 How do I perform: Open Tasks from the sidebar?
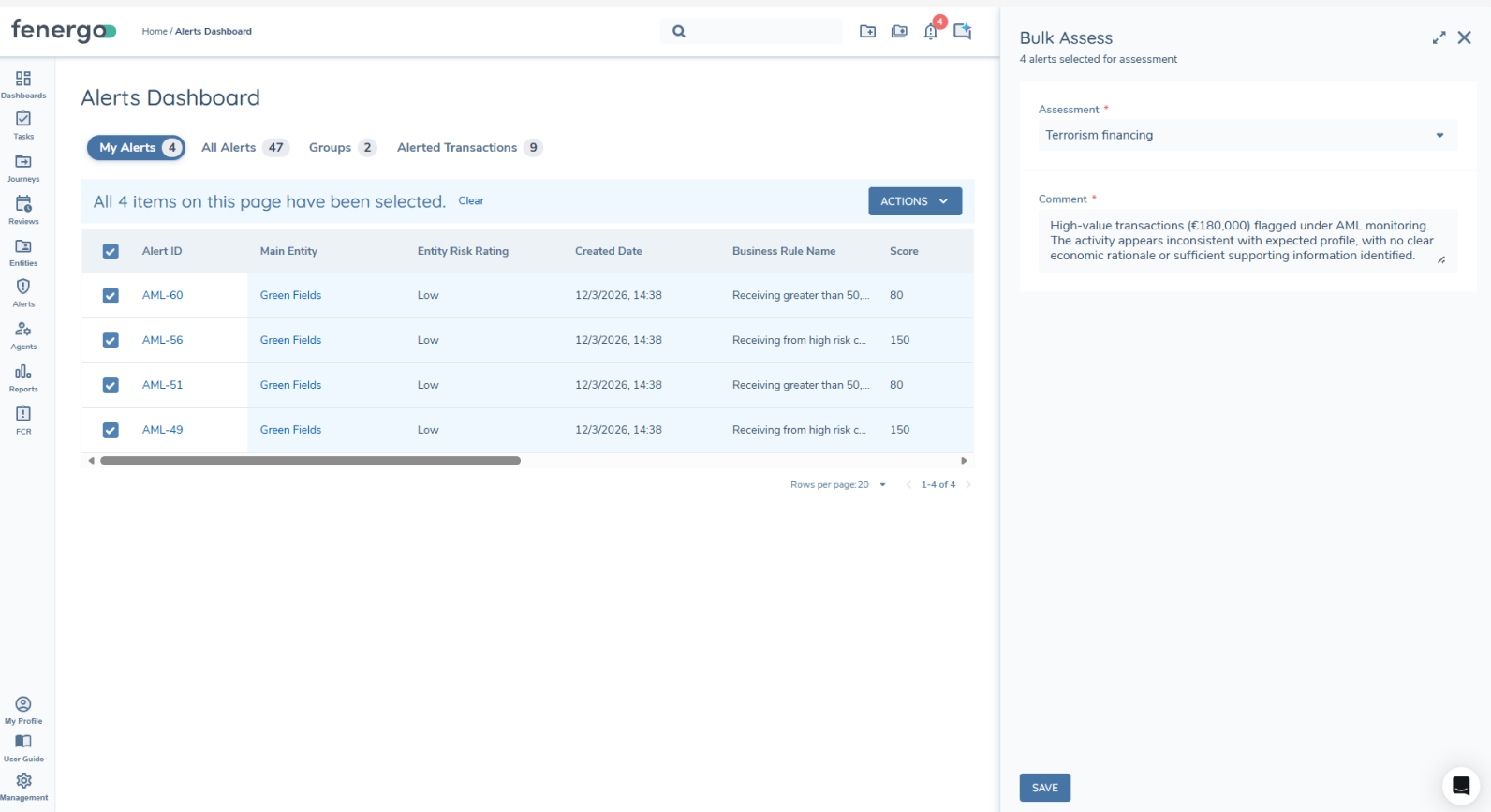pos(23,124)
